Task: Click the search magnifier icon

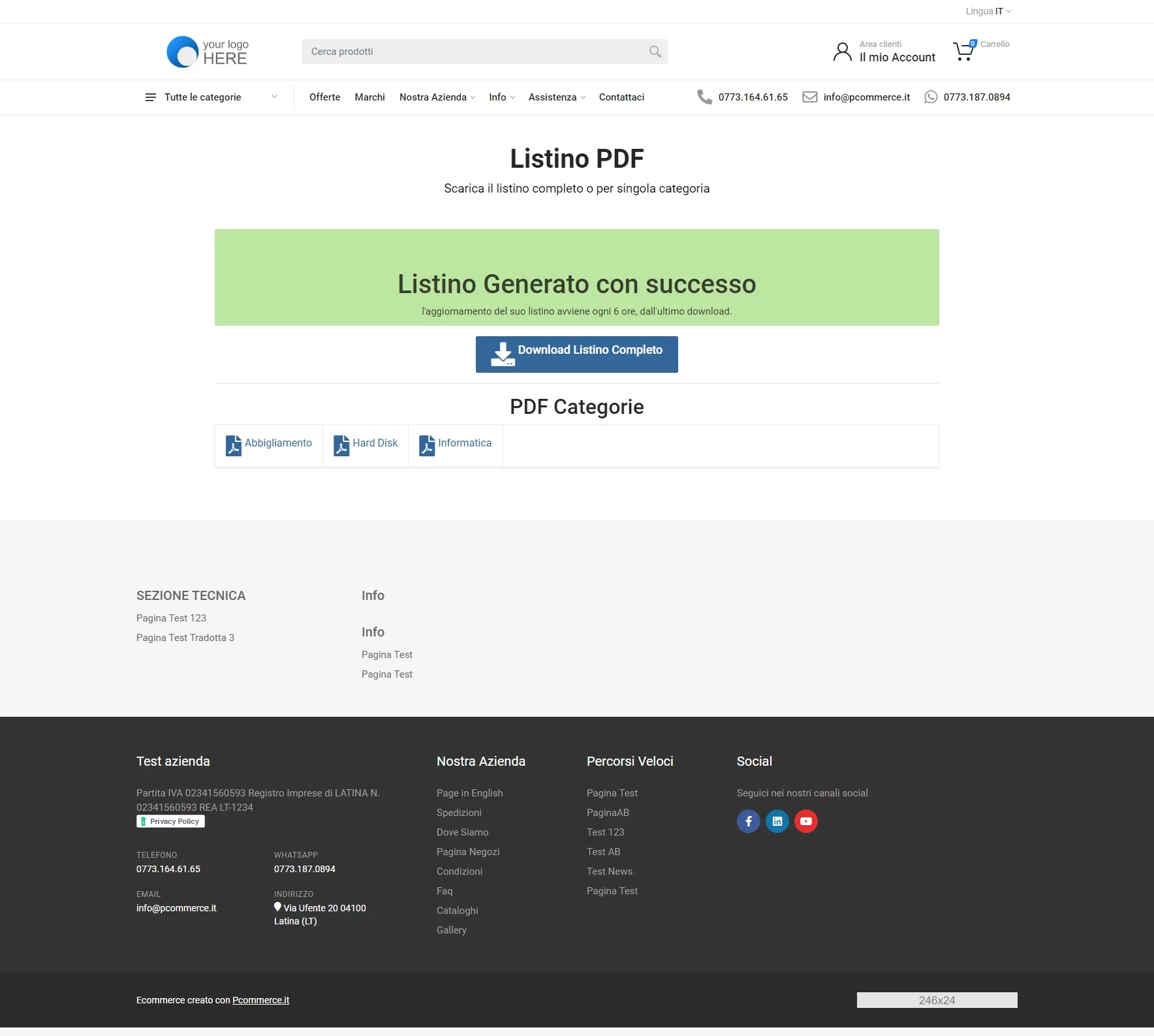Action: click(x=655, y=52)
